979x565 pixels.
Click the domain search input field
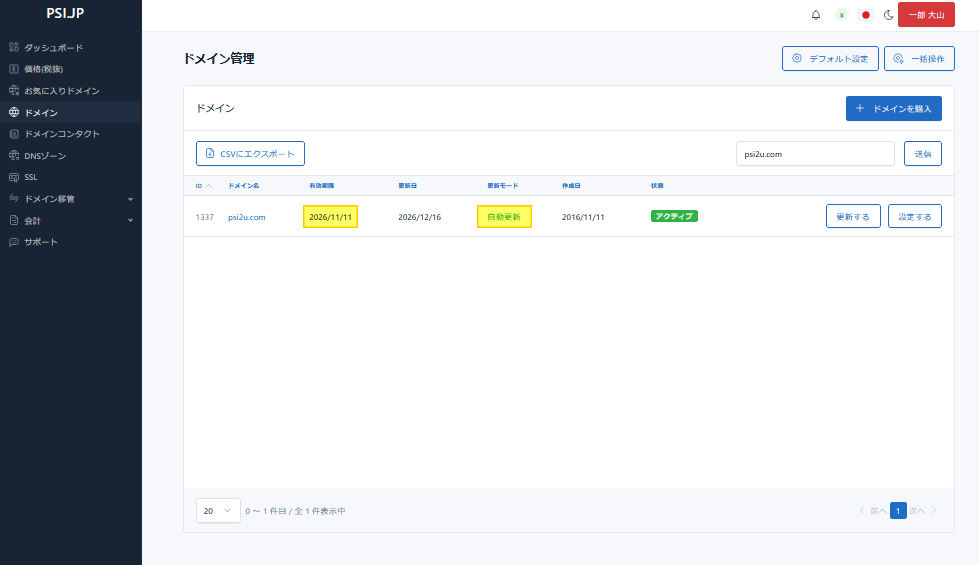814,154
